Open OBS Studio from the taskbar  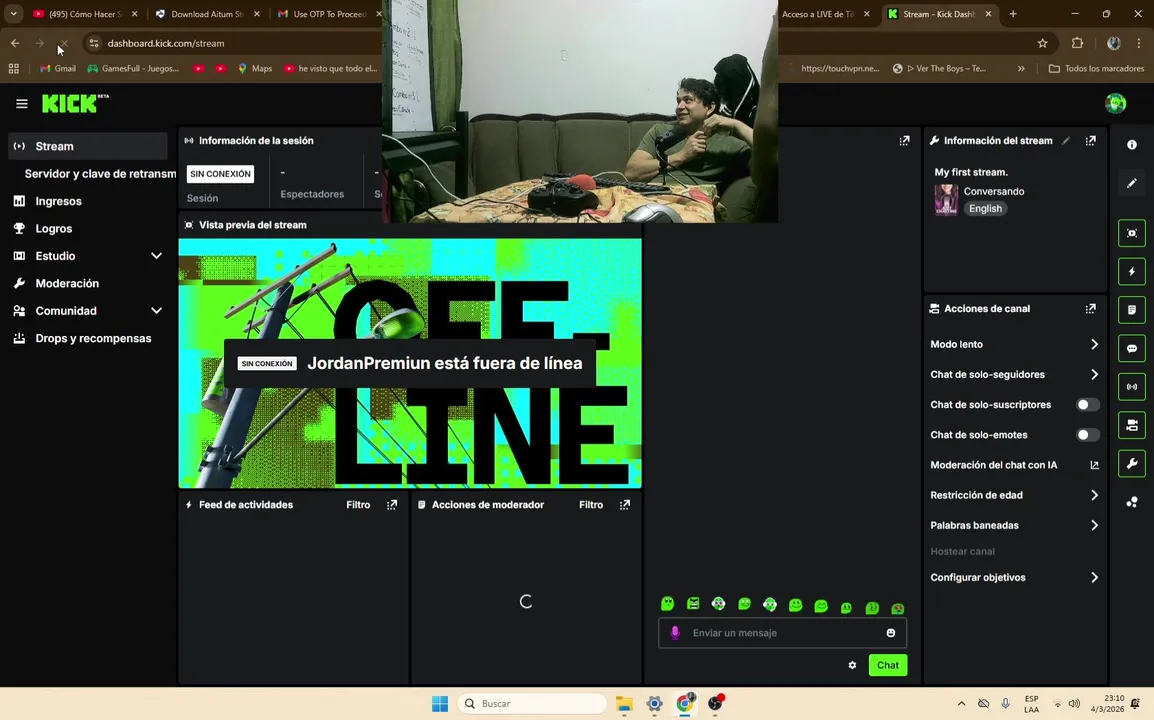point(715,704)
